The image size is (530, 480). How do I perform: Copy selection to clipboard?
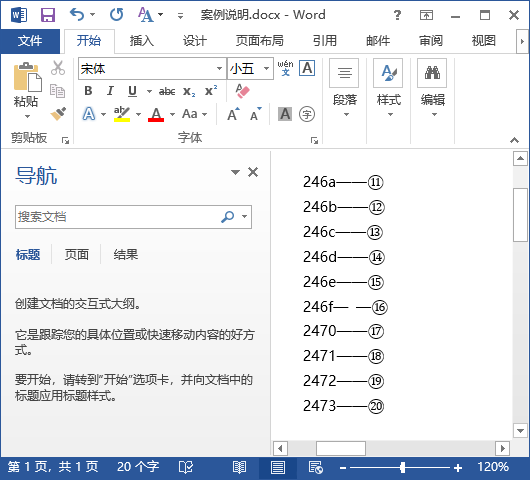(x=57, y=91)
